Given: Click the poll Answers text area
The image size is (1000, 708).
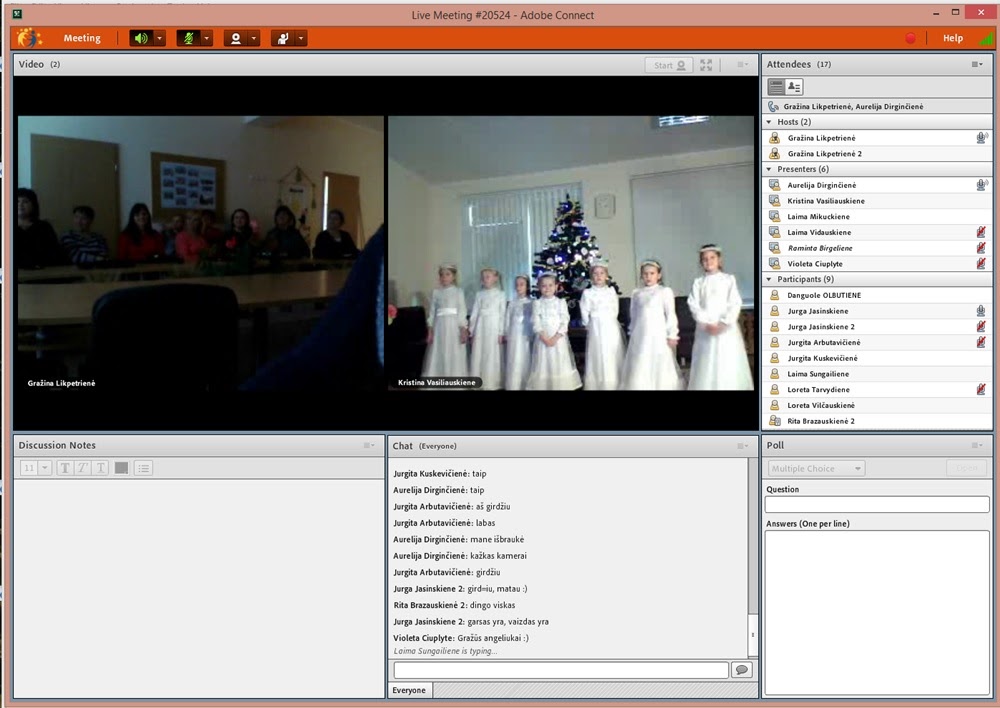Looking at the screenshot, I should 877,612.
